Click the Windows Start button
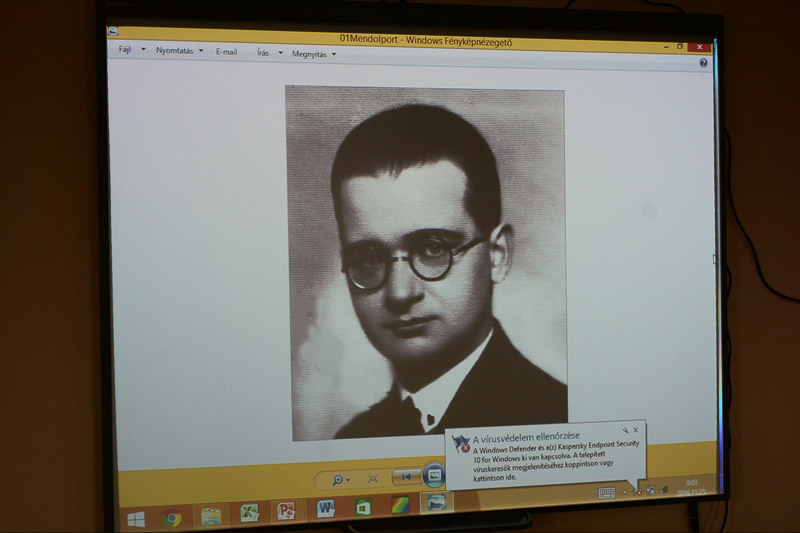 (135, 519)
